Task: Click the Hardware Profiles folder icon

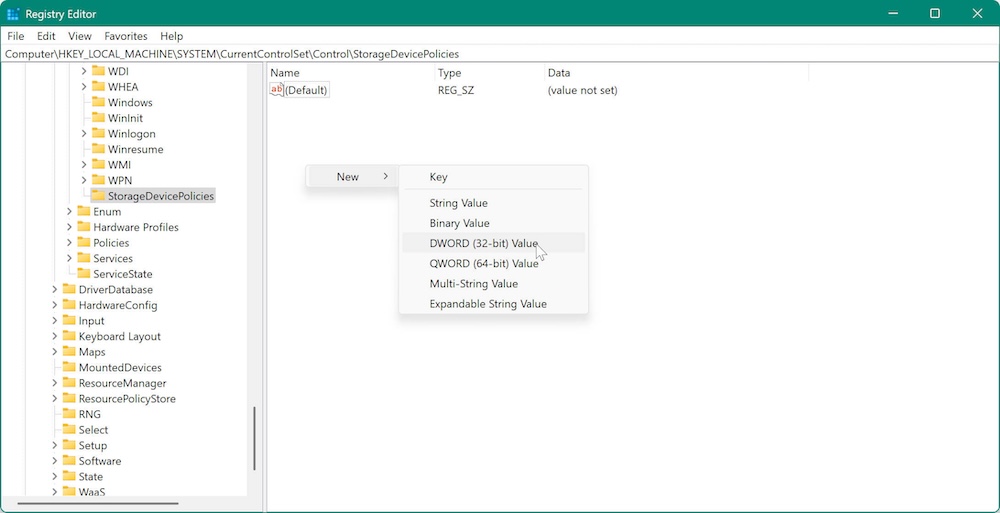Action: tap(84, 227)
